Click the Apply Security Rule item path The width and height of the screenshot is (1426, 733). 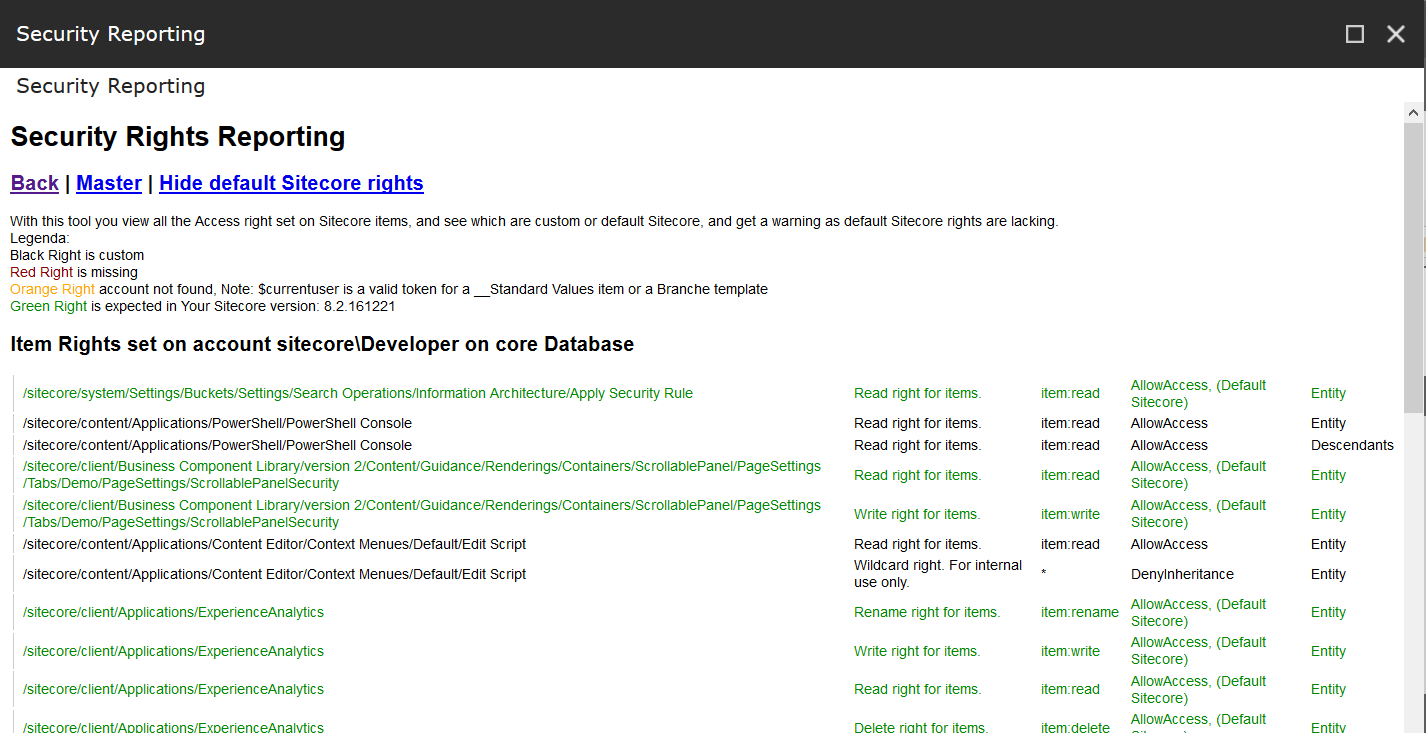tap(358, 393)
